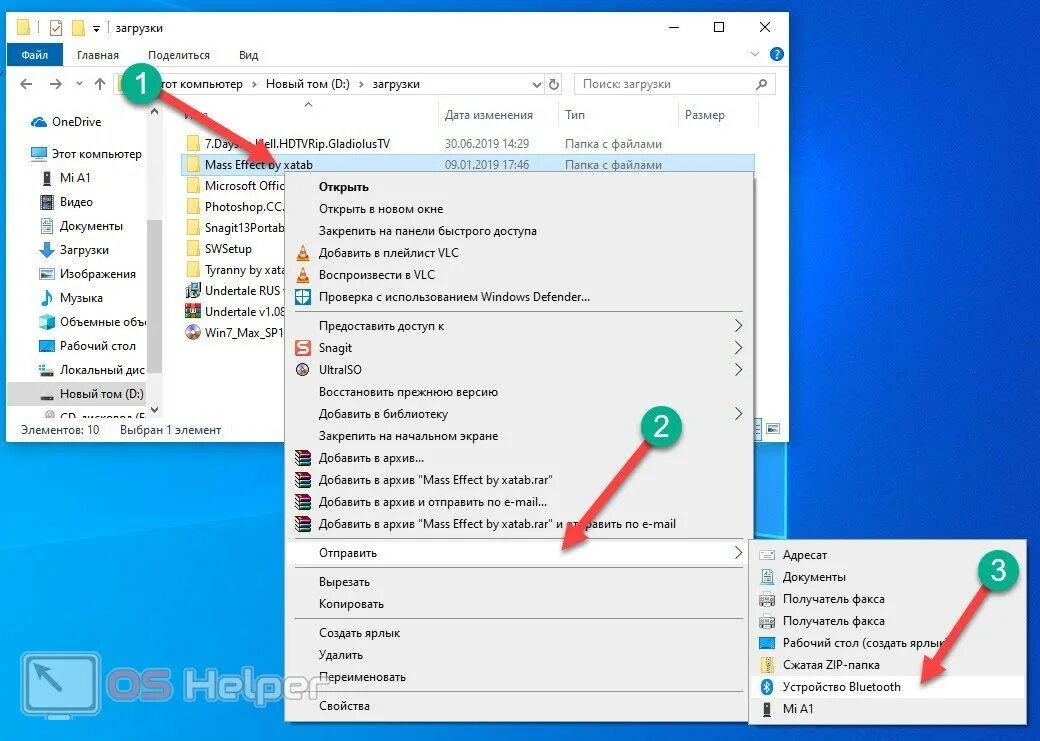Click the Документы icon in the Send to submenu
Screen dimensions: 1040x741
(x=767, y=576)
